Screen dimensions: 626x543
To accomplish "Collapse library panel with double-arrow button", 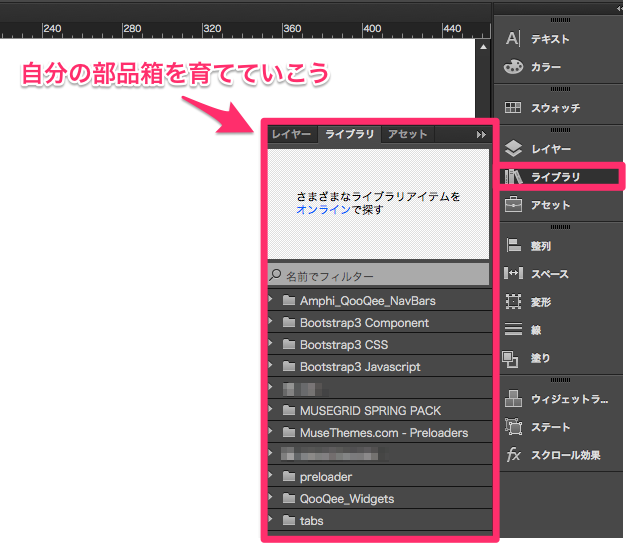I will (x=481, y=135).
